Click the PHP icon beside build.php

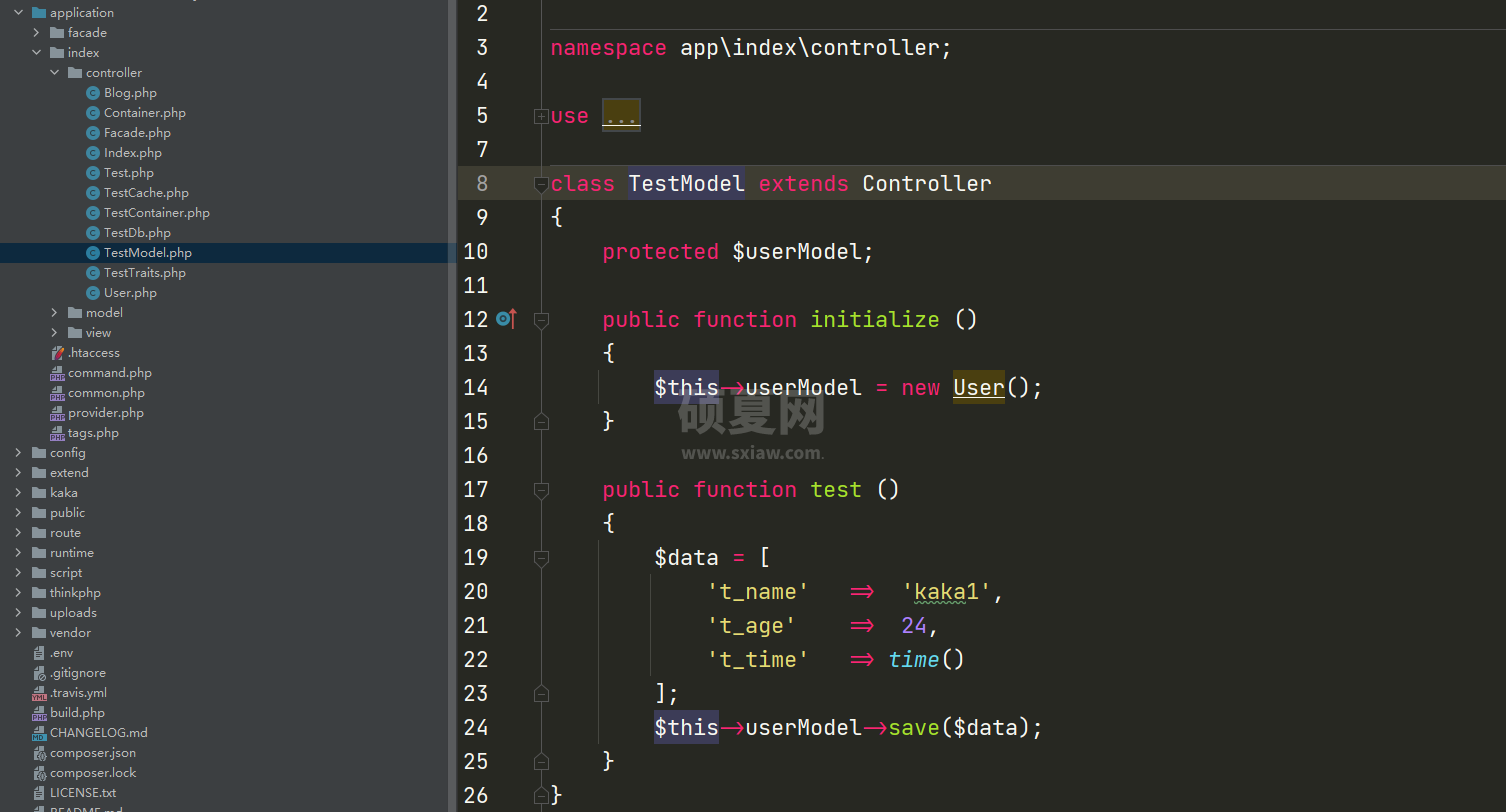click(39, 713)
